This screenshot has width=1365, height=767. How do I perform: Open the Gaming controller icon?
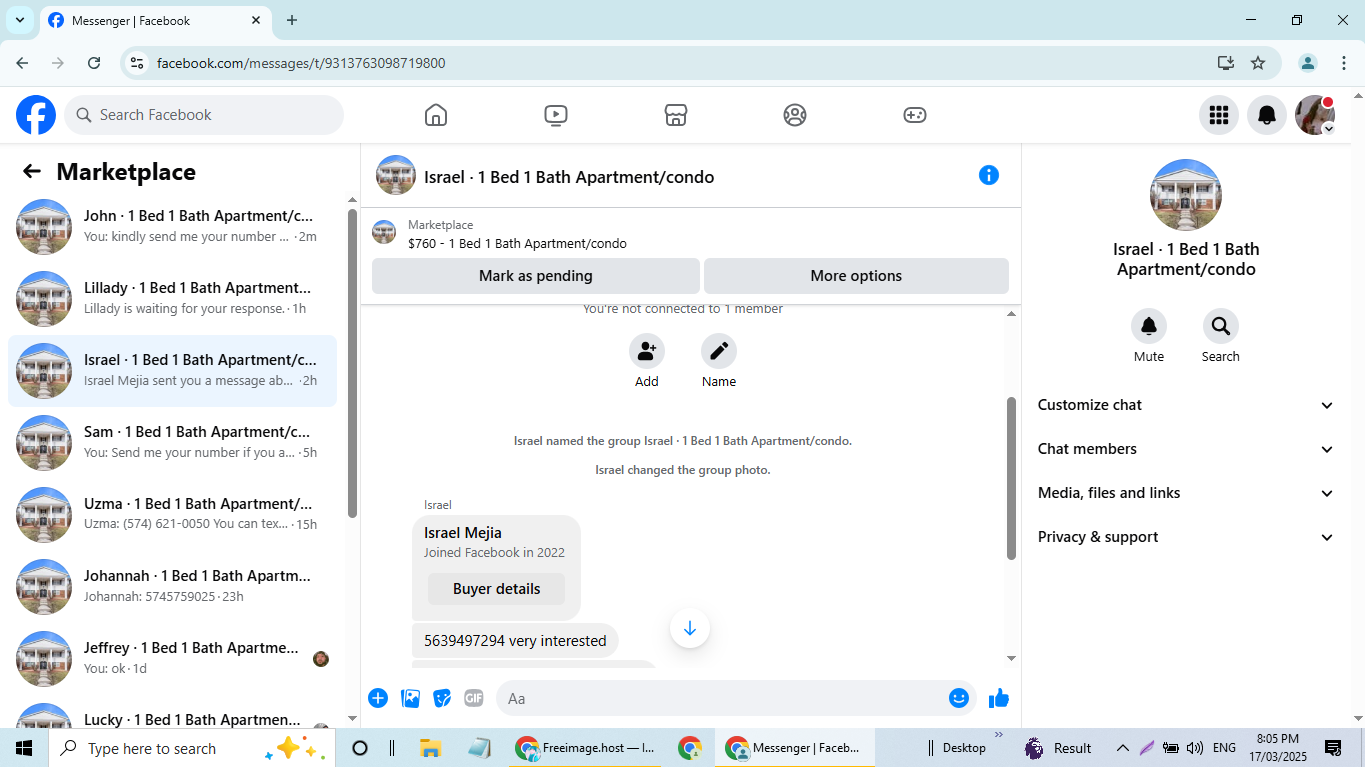(x=915, y=115)
